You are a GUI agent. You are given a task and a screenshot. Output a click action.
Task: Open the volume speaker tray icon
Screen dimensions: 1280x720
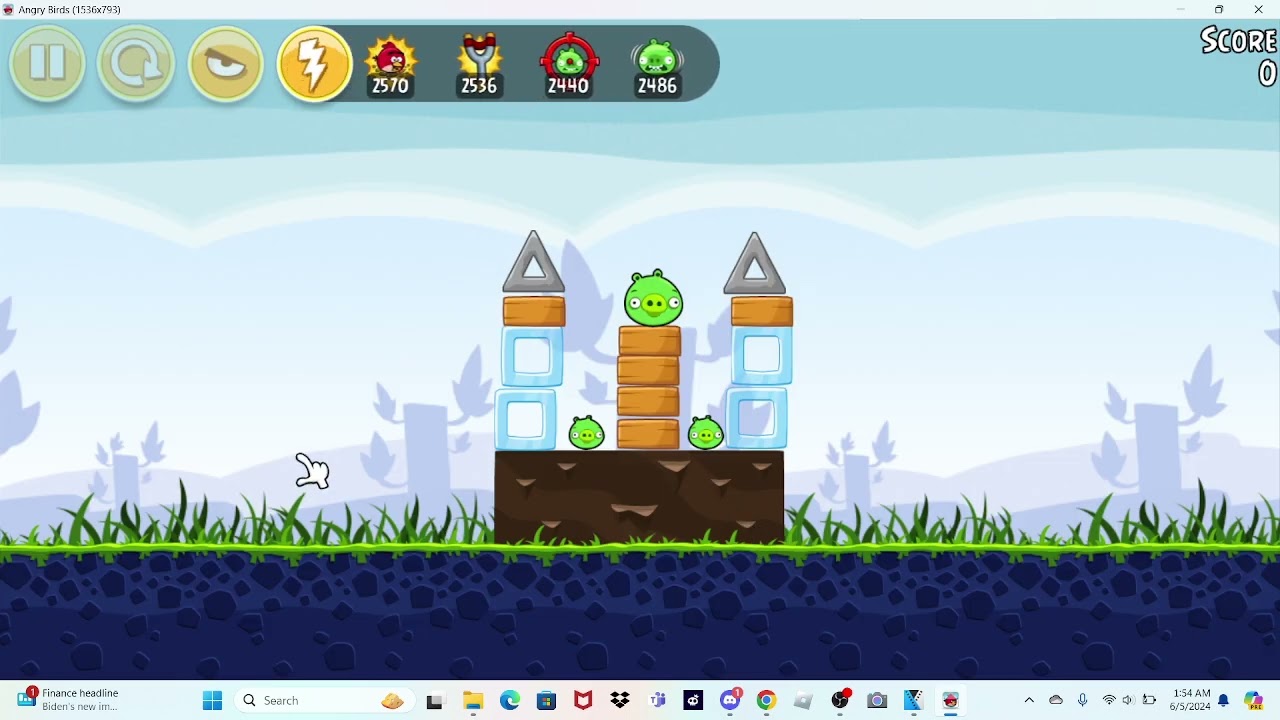pos(1128,700)
